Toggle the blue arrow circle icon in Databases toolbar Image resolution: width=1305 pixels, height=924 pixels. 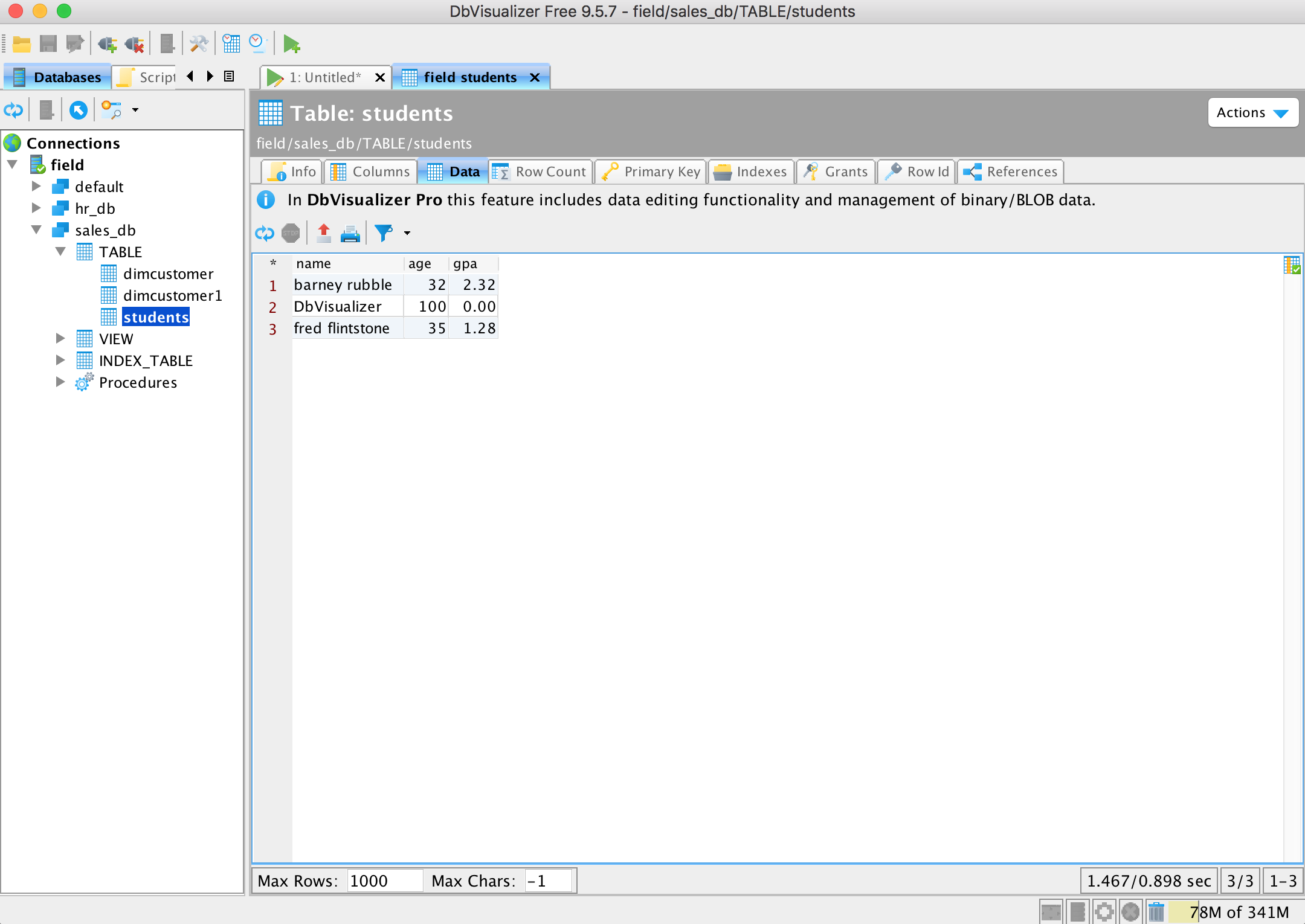coord(79,111)
